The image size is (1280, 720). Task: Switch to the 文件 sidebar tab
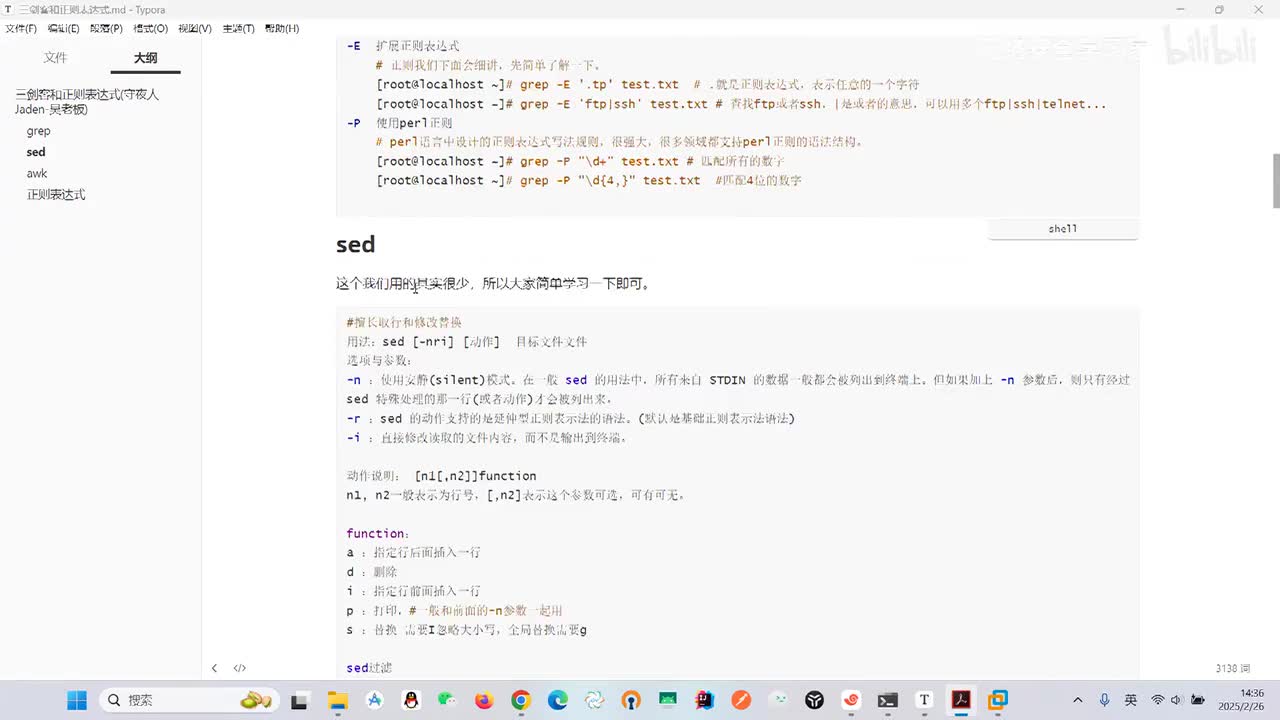(55, 58)
